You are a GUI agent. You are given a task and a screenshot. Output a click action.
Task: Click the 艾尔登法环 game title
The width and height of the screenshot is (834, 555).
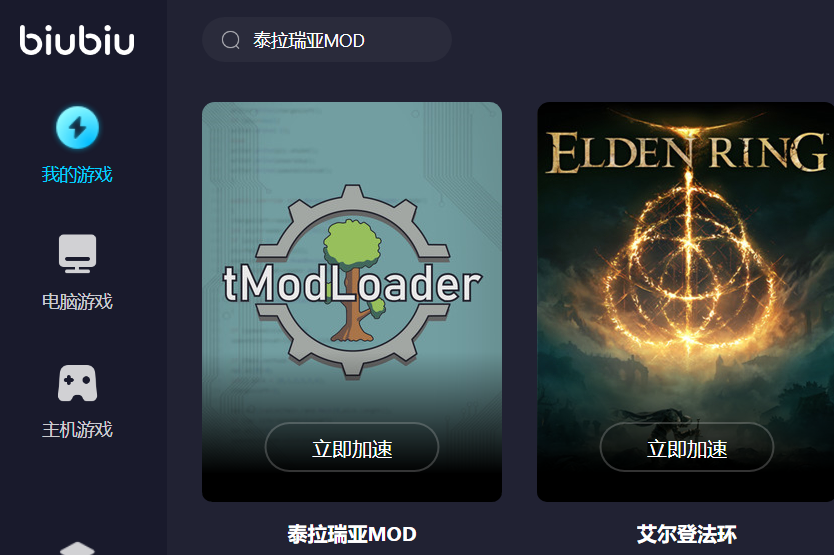[687, 534]
